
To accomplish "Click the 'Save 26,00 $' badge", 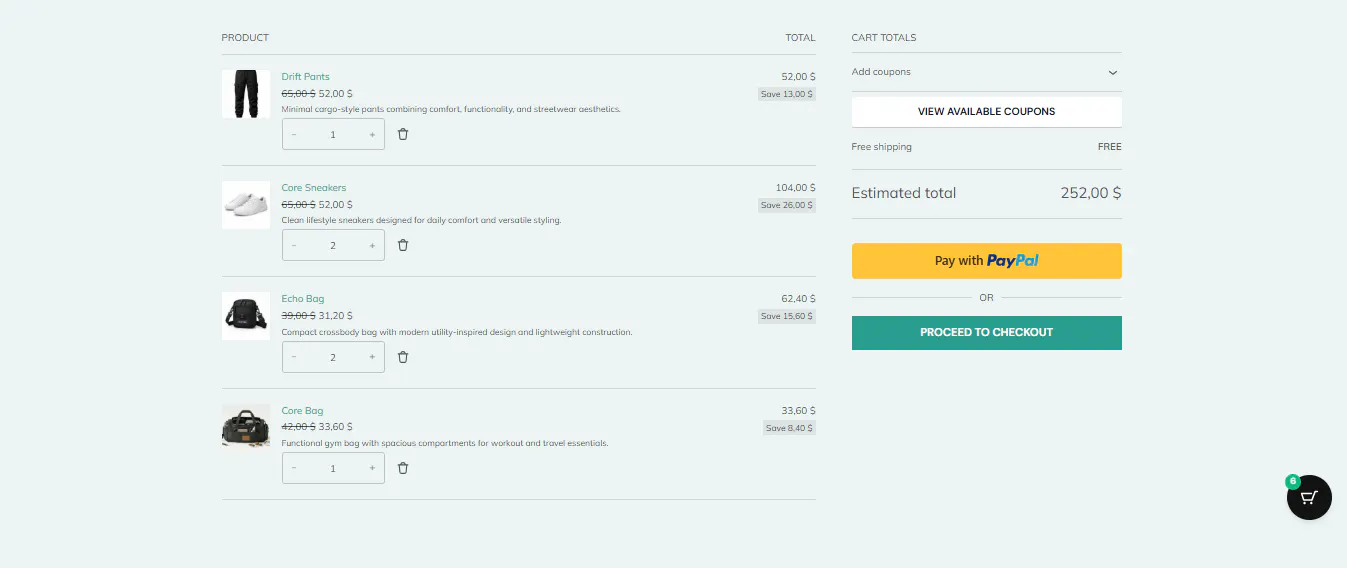I will pyautogui.click(x=787, y=205).
